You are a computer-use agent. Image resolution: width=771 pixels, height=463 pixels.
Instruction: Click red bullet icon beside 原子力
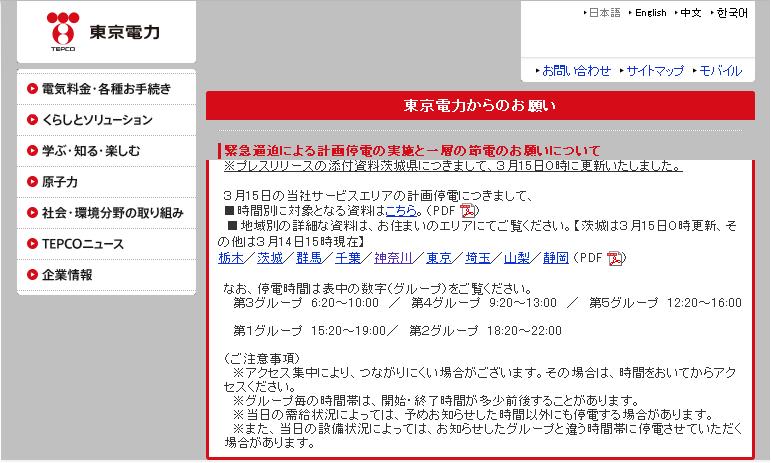click(x=32, y=182)
